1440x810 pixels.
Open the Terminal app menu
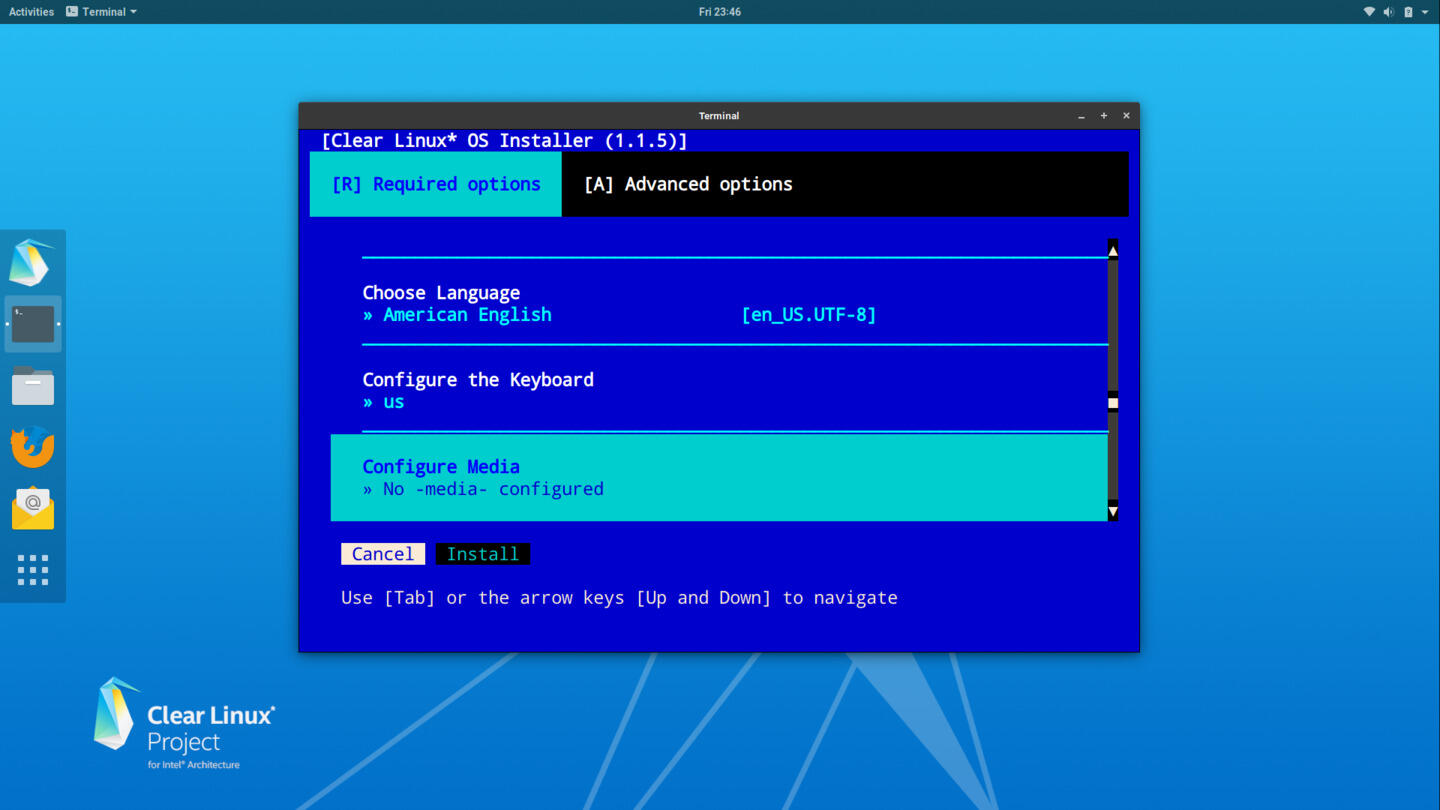(x=101, y=12)
